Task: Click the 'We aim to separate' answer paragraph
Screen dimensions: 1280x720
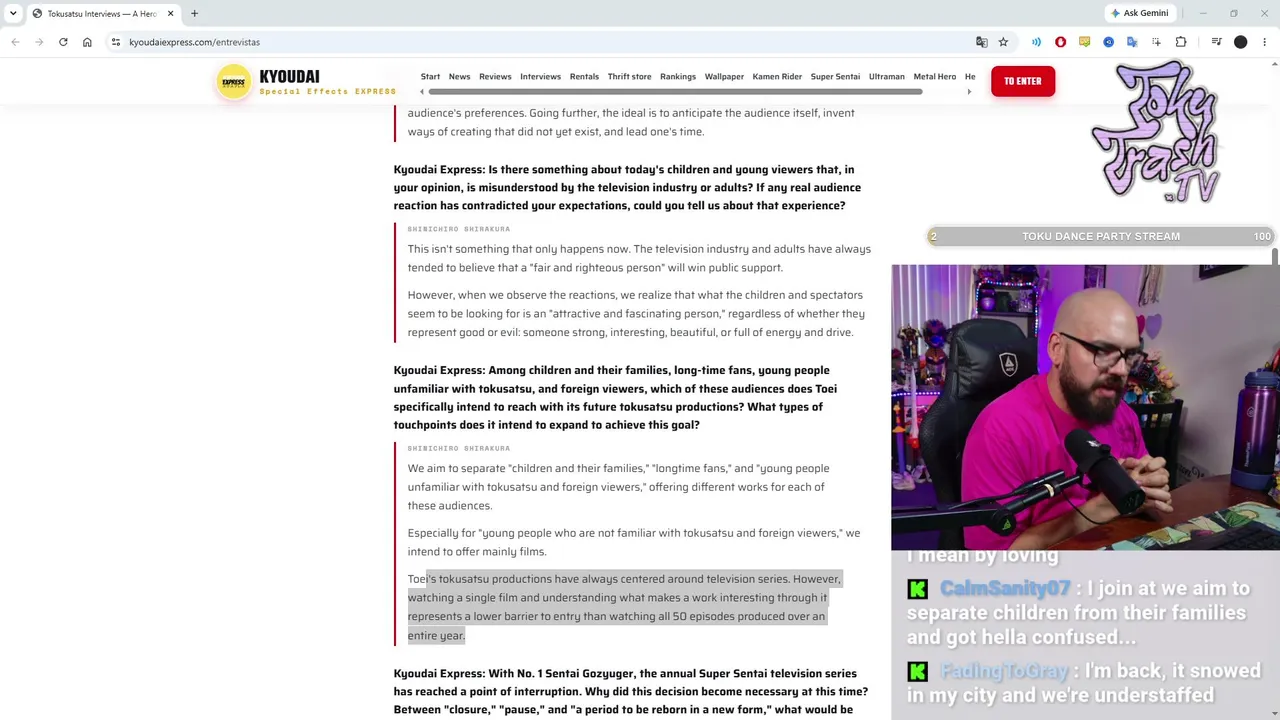Action: coord(618,487)
